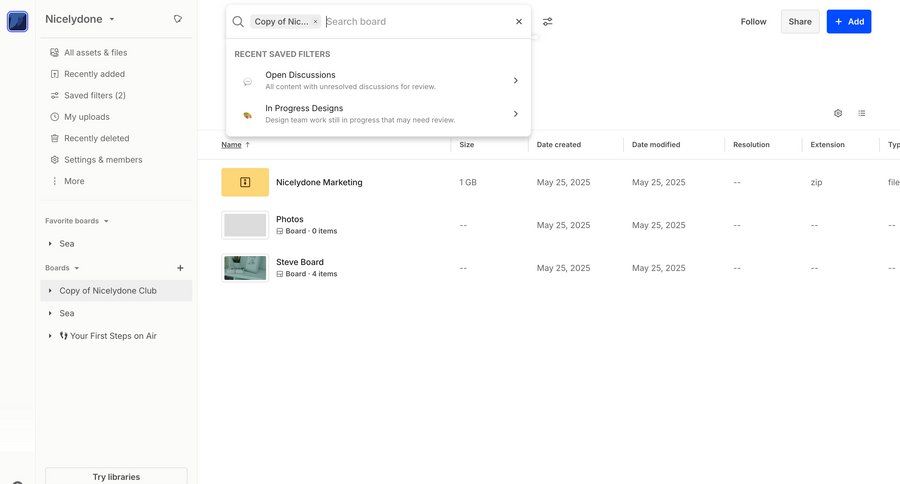This screenshot has height=484, width=900.
Task: Open the Nicelydone Marketing zip thumbnail
Action: [245, 182]
